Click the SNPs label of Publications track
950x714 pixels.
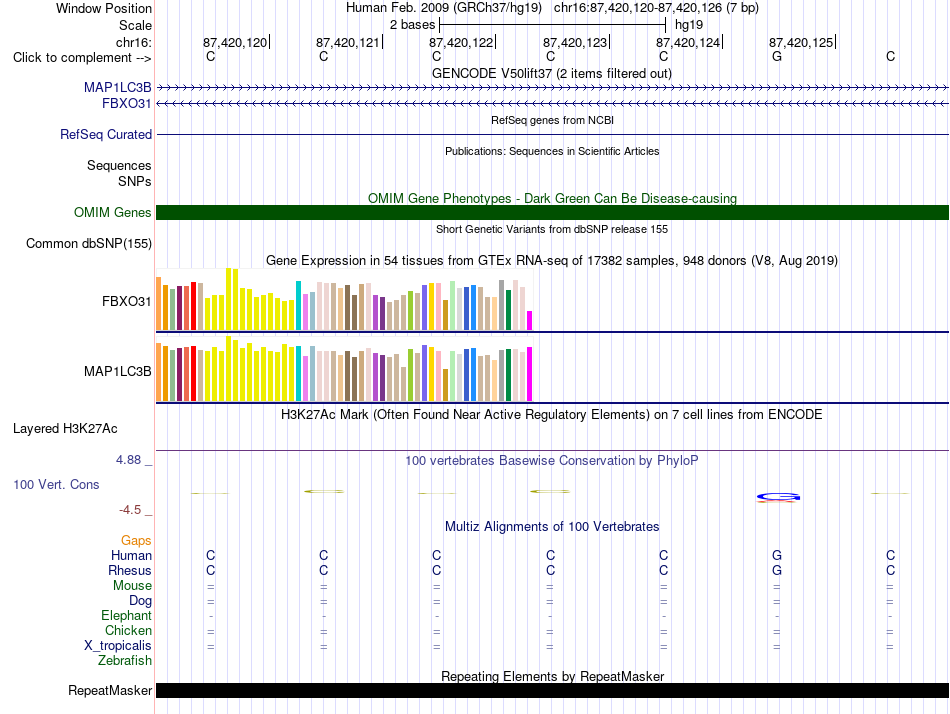(135, 181)
